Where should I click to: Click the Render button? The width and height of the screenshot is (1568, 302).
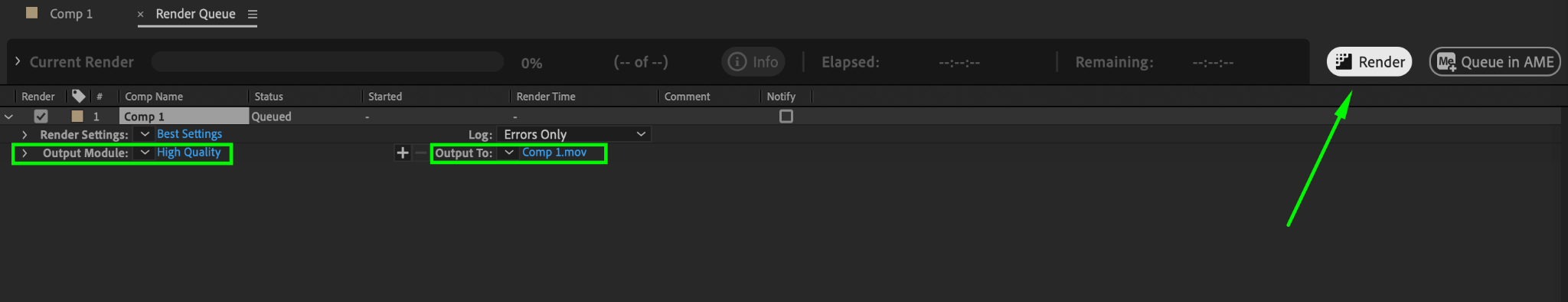pos(1369,62)
